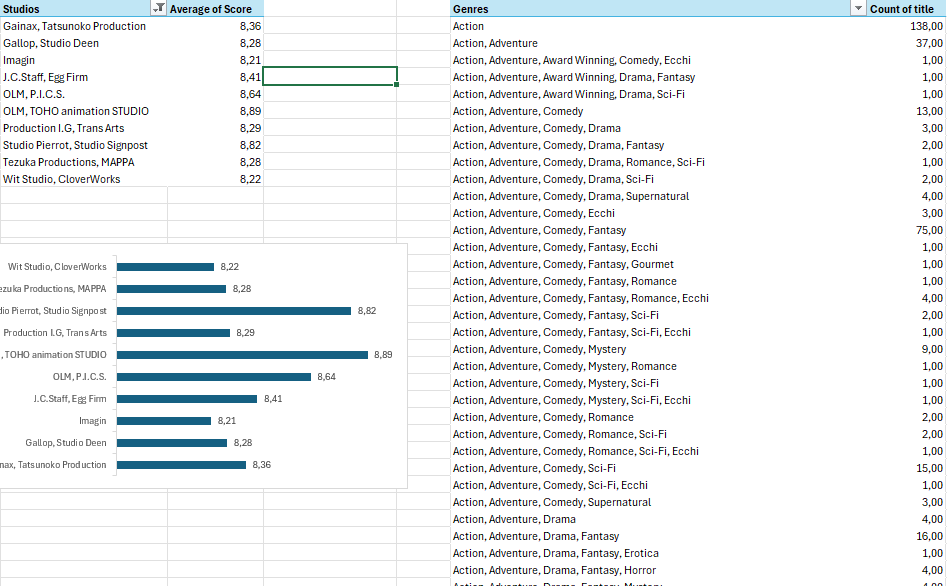This screenshot has width=947, height=586.
Task: Click the Average of Score header
Action: coord(217,9)
